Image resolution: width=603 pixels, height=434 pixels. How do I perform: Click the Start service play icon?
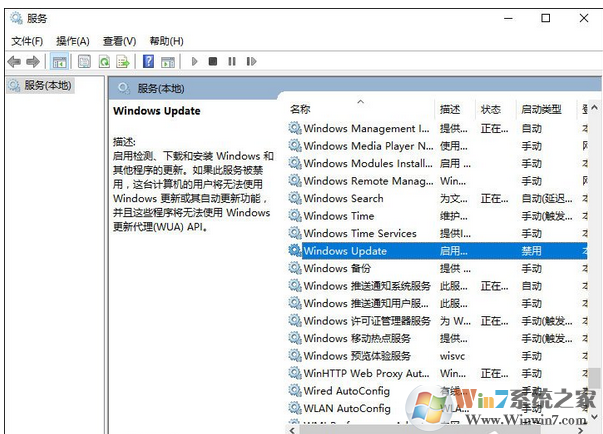(195, 62)
